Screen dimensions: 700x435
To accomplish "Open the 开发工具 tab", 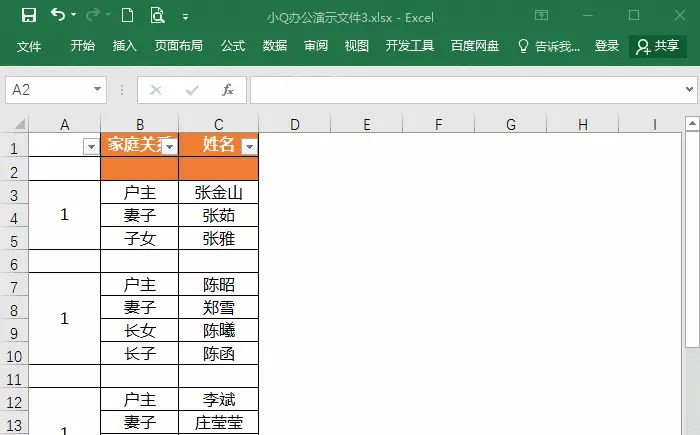I will (x=410, y=46).
